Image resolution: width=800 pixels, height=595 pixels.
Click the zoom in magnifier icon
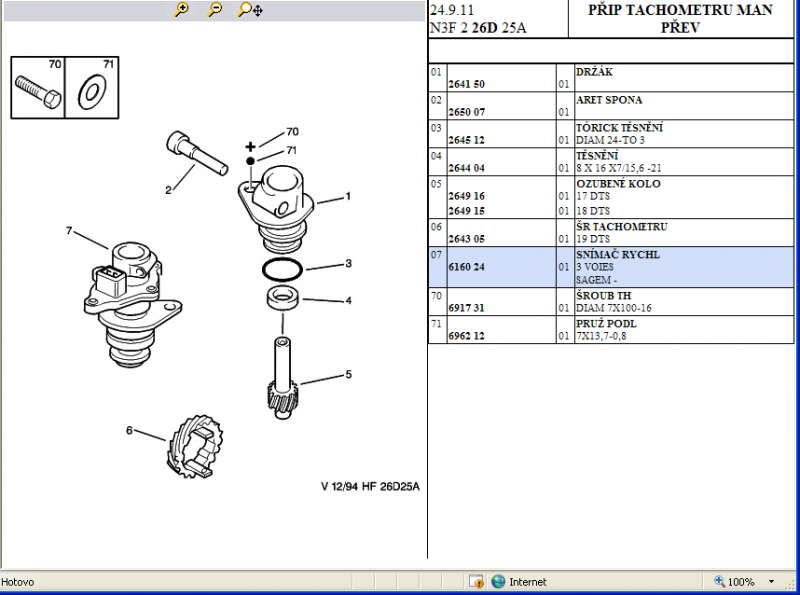(181, 10)
